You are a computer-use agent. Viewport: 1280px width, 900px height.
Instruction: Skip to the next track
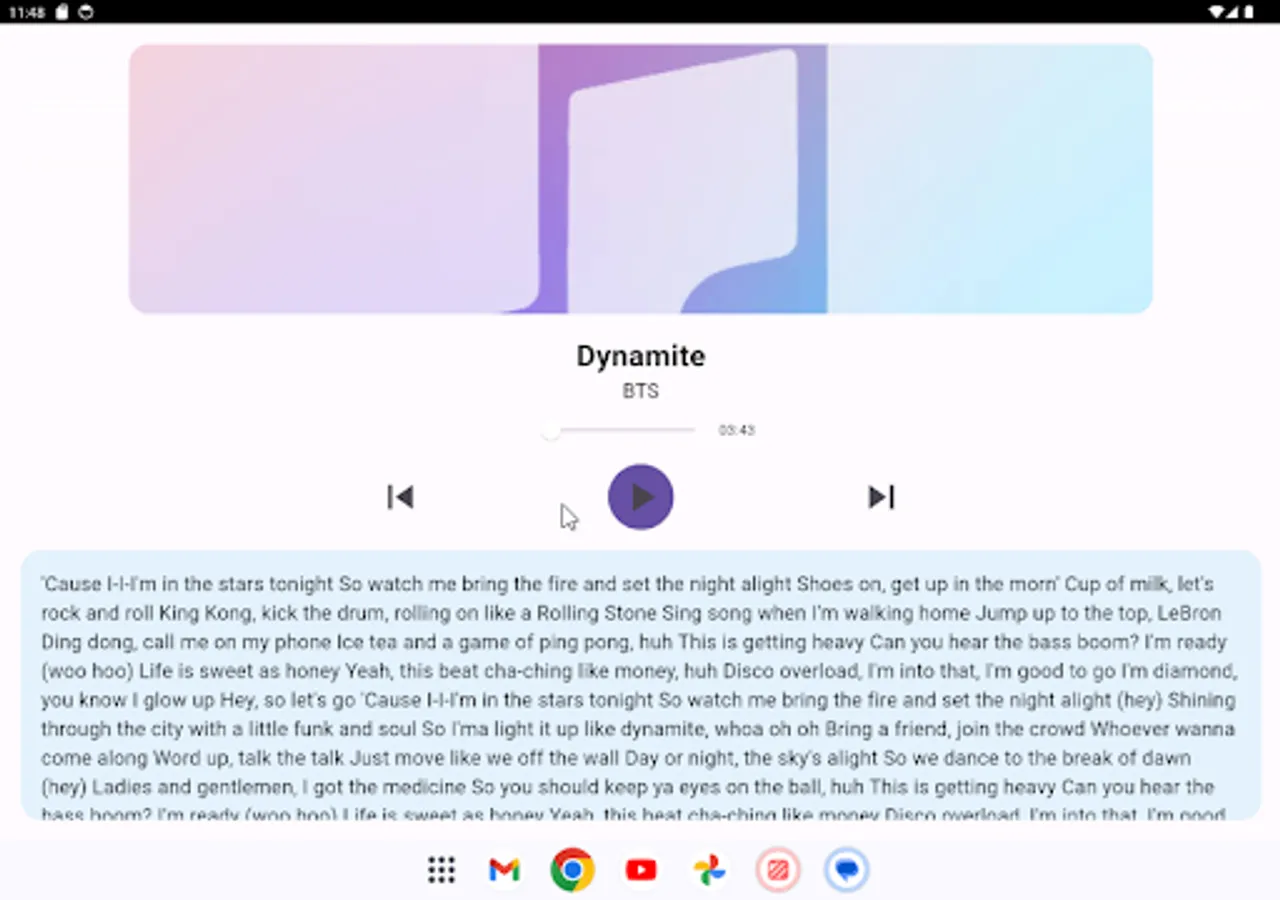881,497
